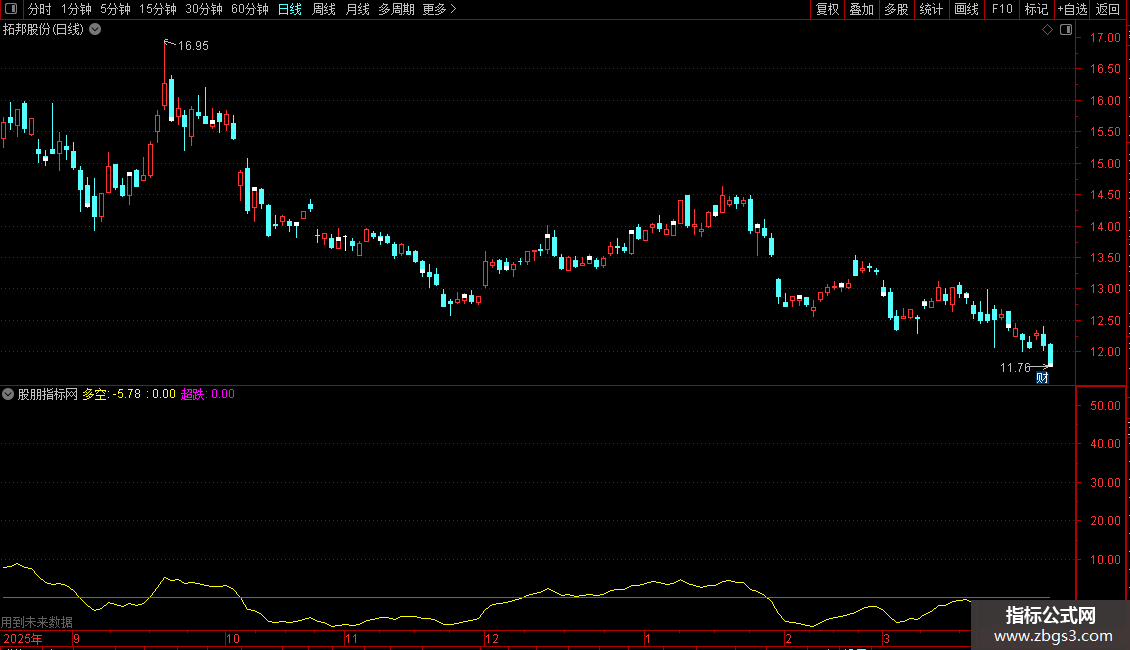Open F10 company info
Image resolution: width=1130 pixels, height=650 pixels.
(x=1002, y=9)
